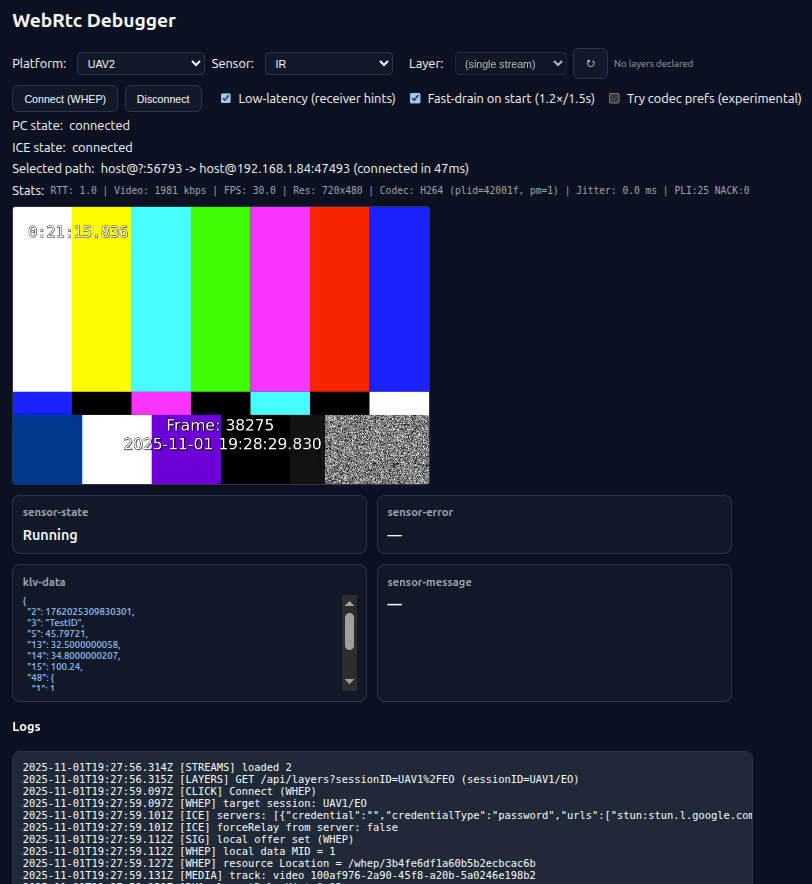Viewport: 812px width, 884px height.
Task: Click the sensor-state Running panel
Action: [188, 524]
